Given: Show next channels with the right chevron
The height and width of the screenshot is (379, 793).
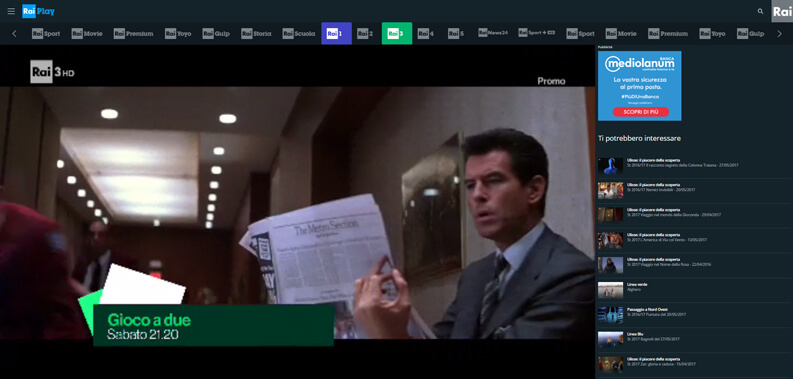Looking at the screenshot, I should (x=779, y=33).
